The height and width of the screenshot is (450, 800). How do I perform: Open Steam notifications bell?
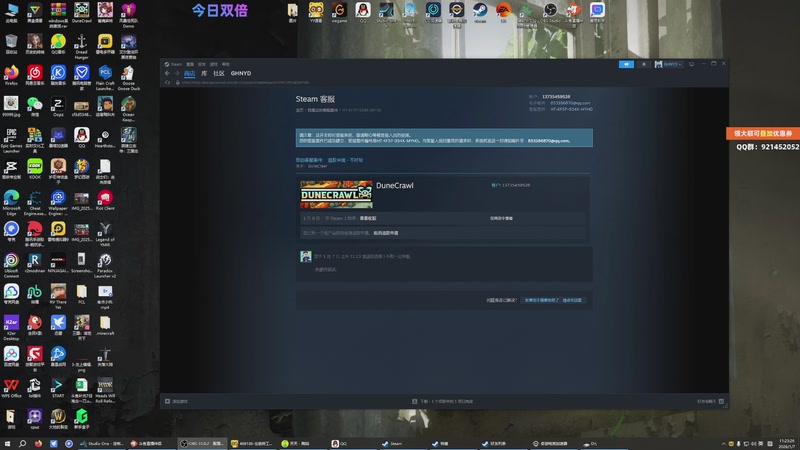pyautogui.click(x=643, y=64)
